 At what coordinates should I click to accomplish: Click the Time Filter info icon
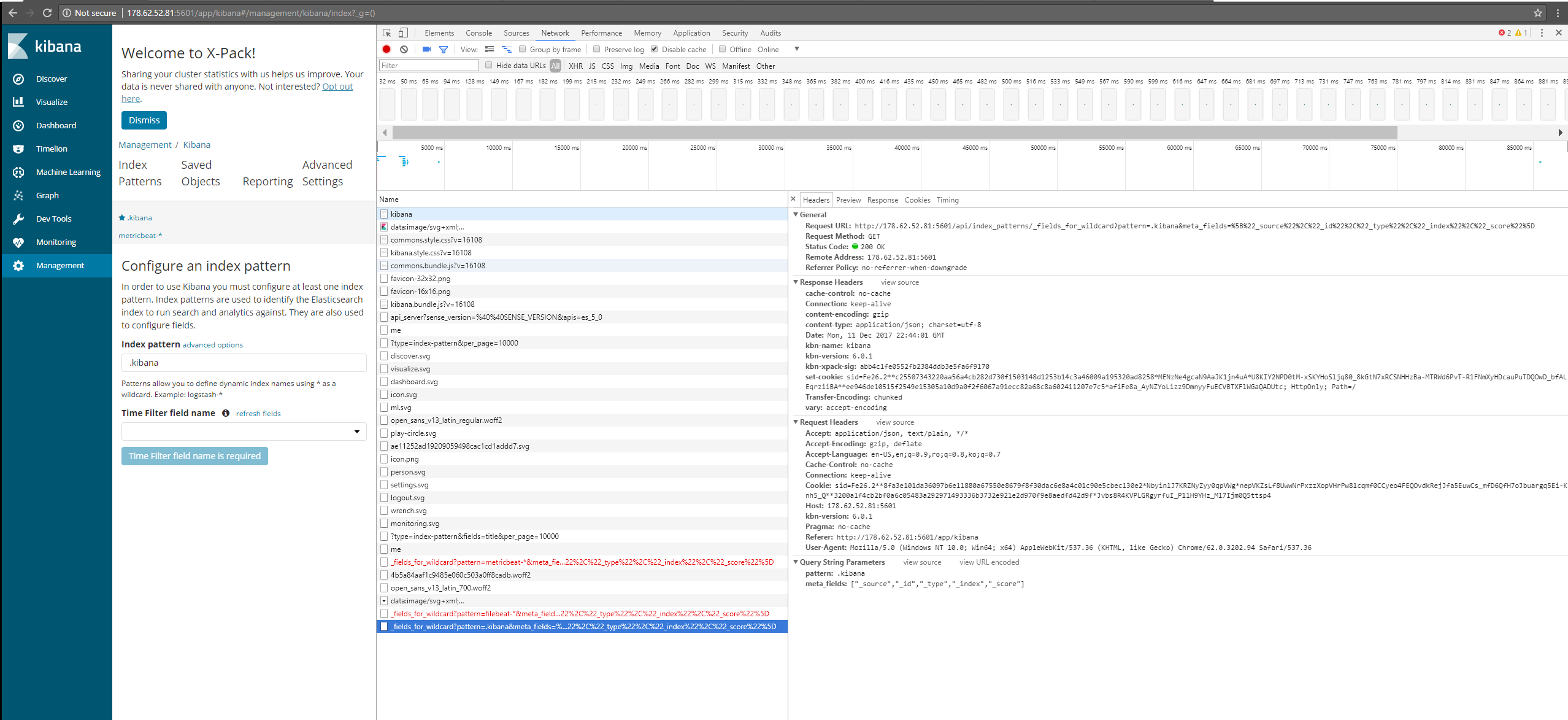pyautogui.click(x=226, y=414)
